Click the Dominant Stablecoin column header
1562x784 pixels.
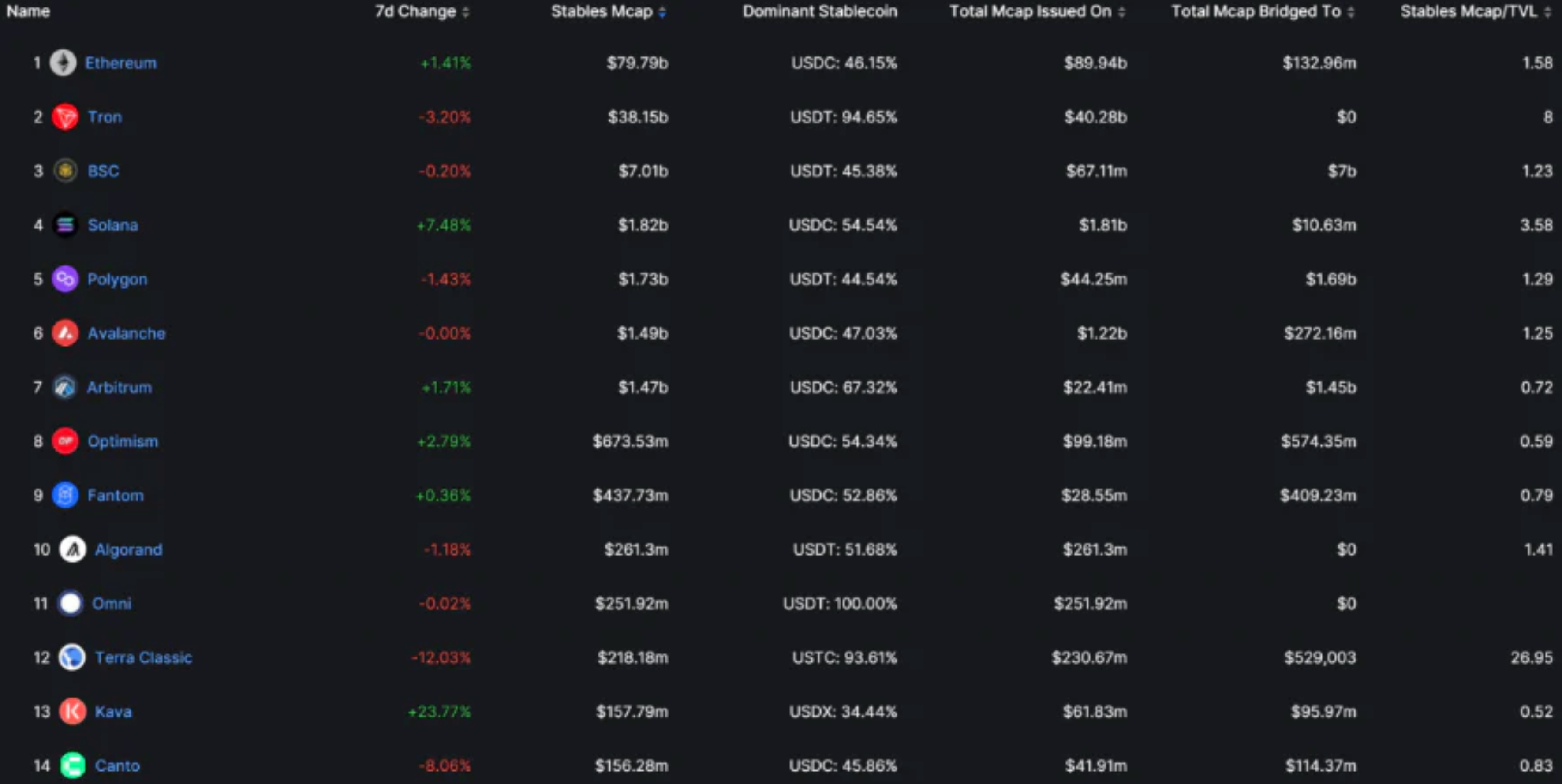[820, 11]
